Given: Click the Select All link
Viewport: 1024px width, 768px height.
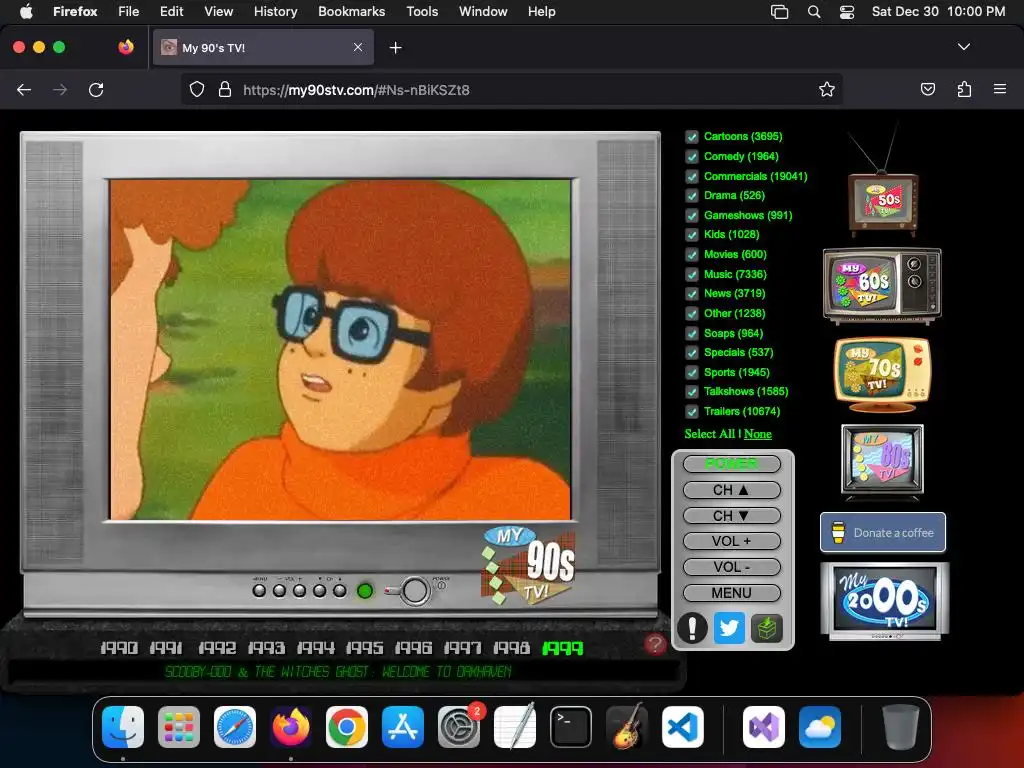Looking at the screenshot, I should [x=709, y=434].
